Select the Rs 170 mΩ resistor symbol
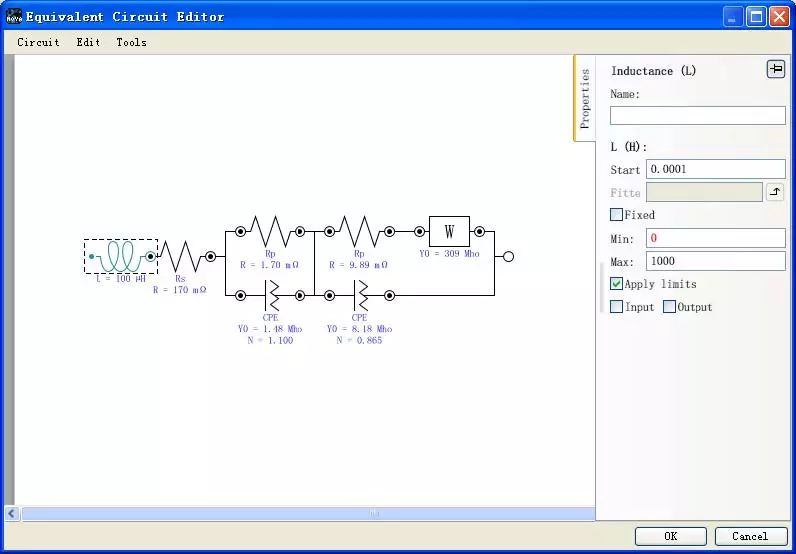 pyautogui.click(x=181, y=256)
